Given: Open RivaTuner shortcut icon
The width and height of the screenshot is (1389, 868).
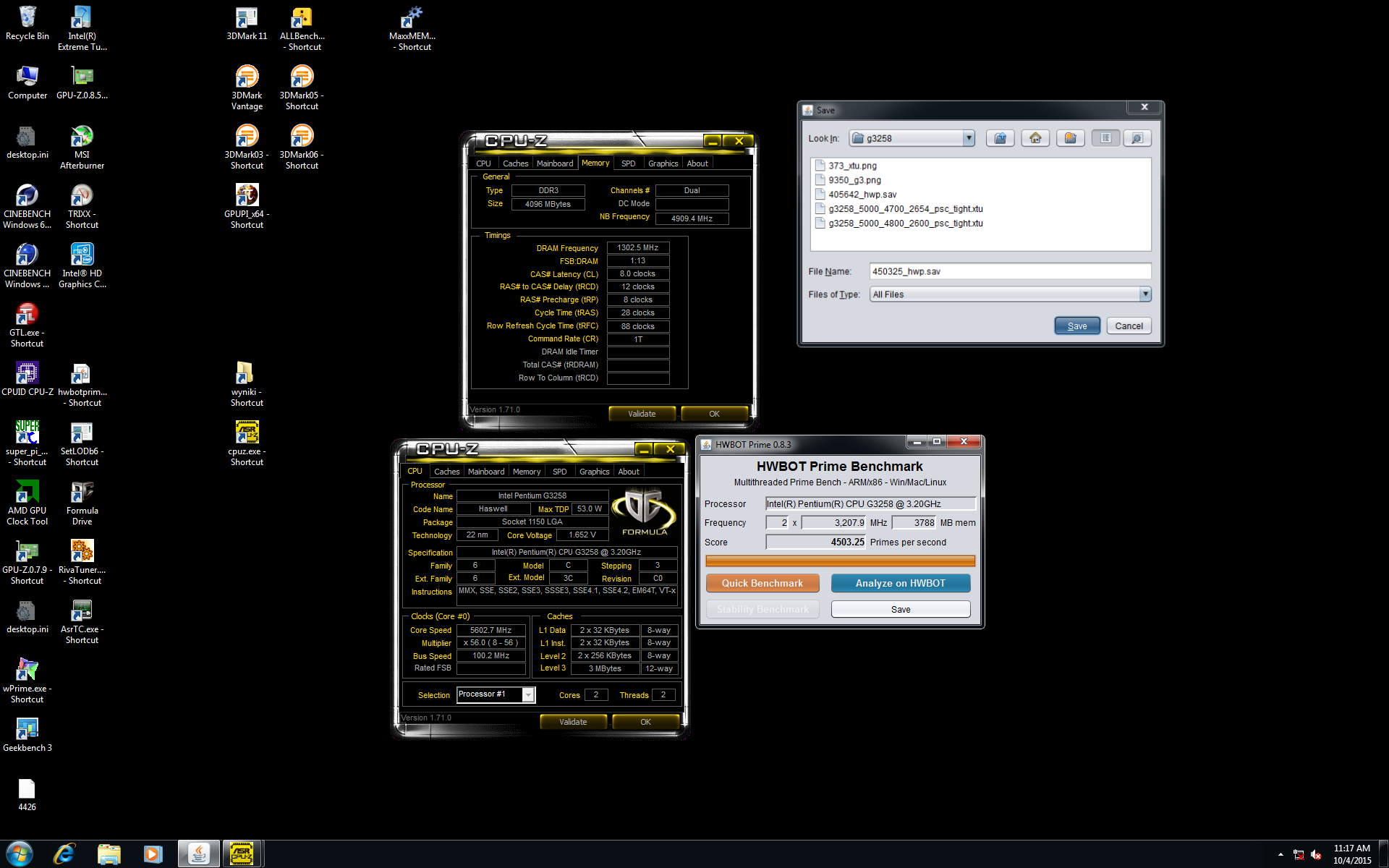Looking at the screenshot, I should pyautogui.click(x=82, y=562).
